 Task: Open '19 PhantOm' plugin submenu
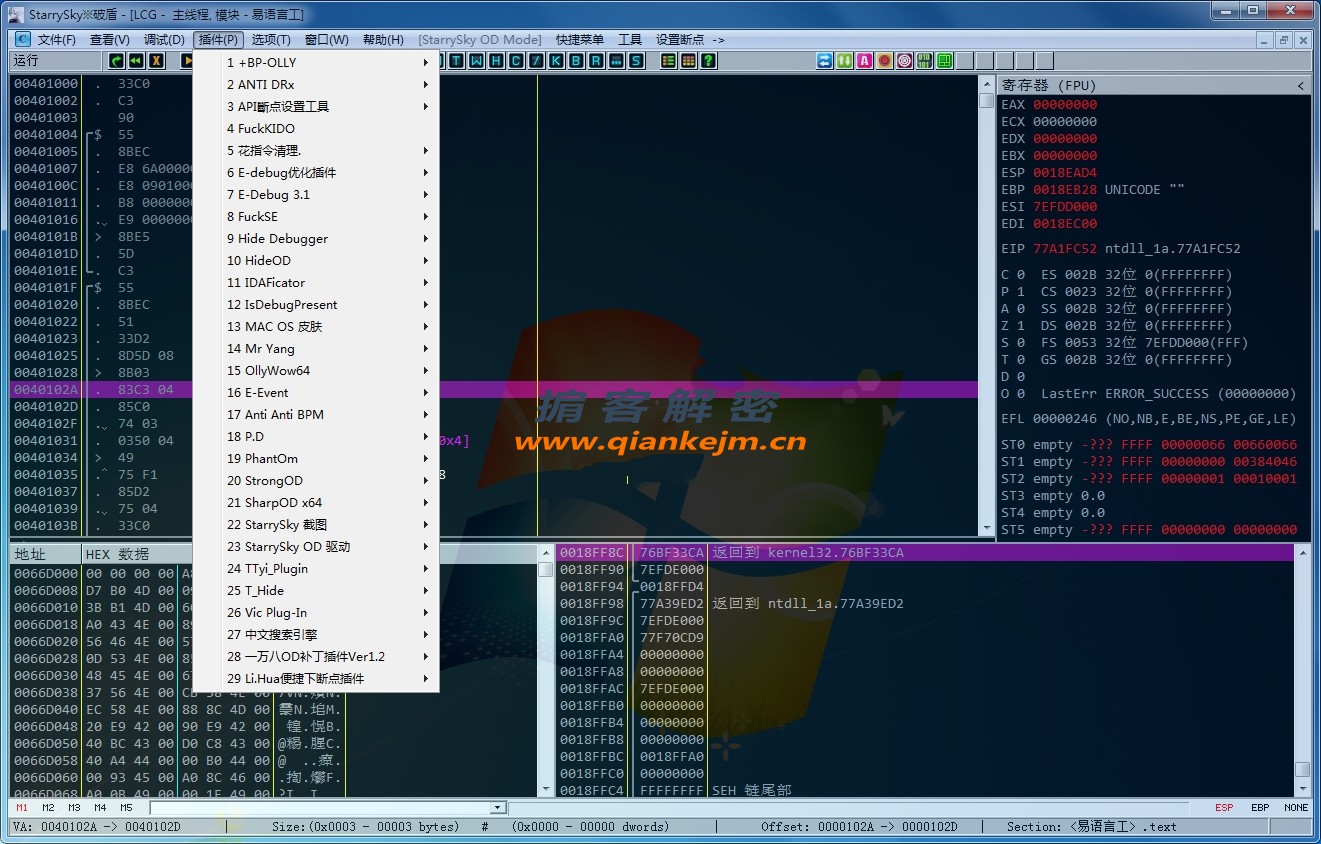[x=316, y=458]
